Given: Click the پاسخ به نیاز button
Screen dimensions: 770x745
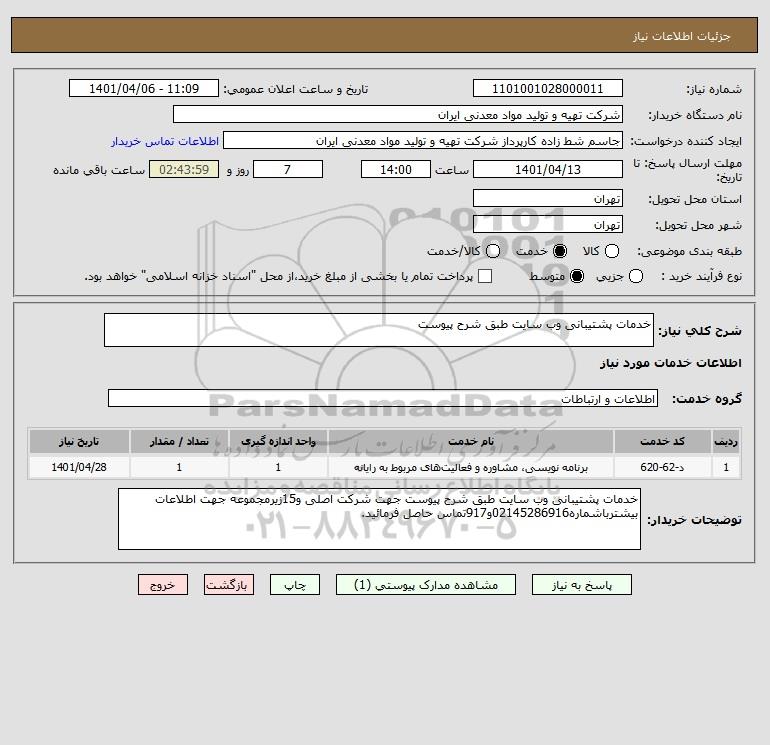Looking at the screenshot, I should pyautogui.click(x=582, y=585).
